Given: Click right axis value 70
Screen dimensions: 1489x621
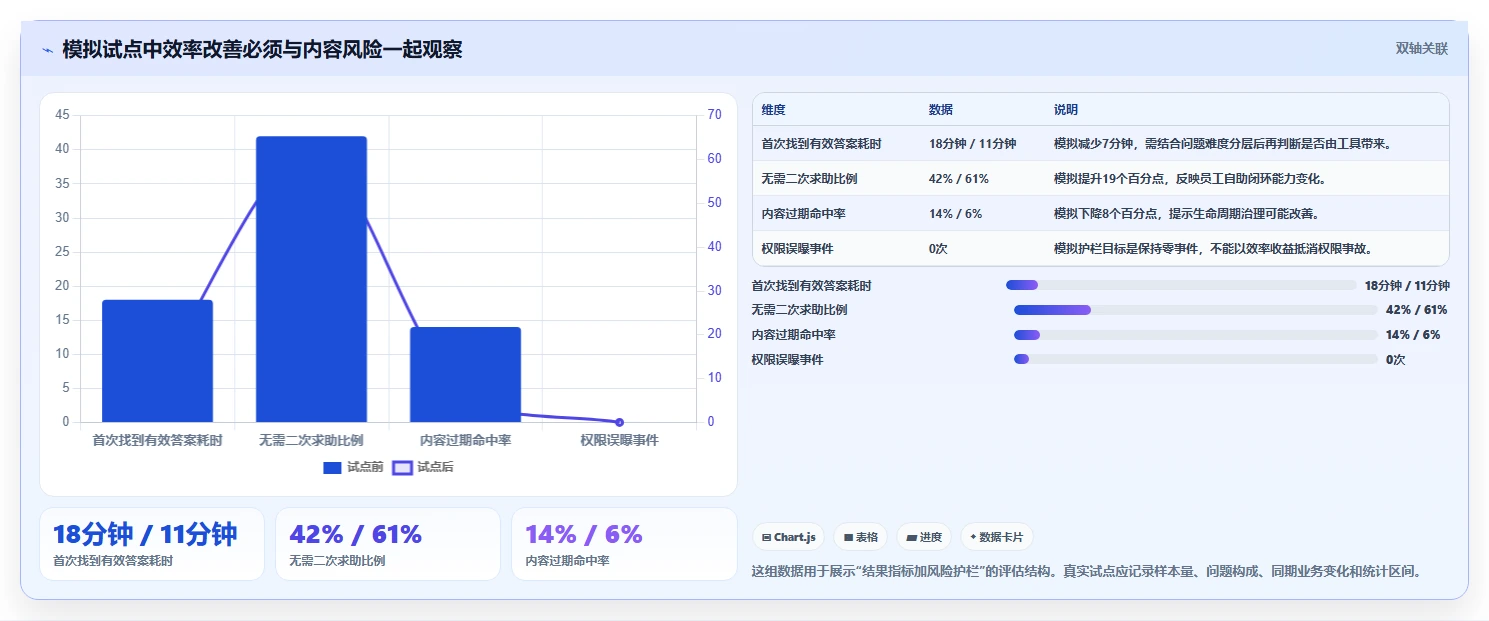Looking at the screenshot, I should [x=714, y=115].
